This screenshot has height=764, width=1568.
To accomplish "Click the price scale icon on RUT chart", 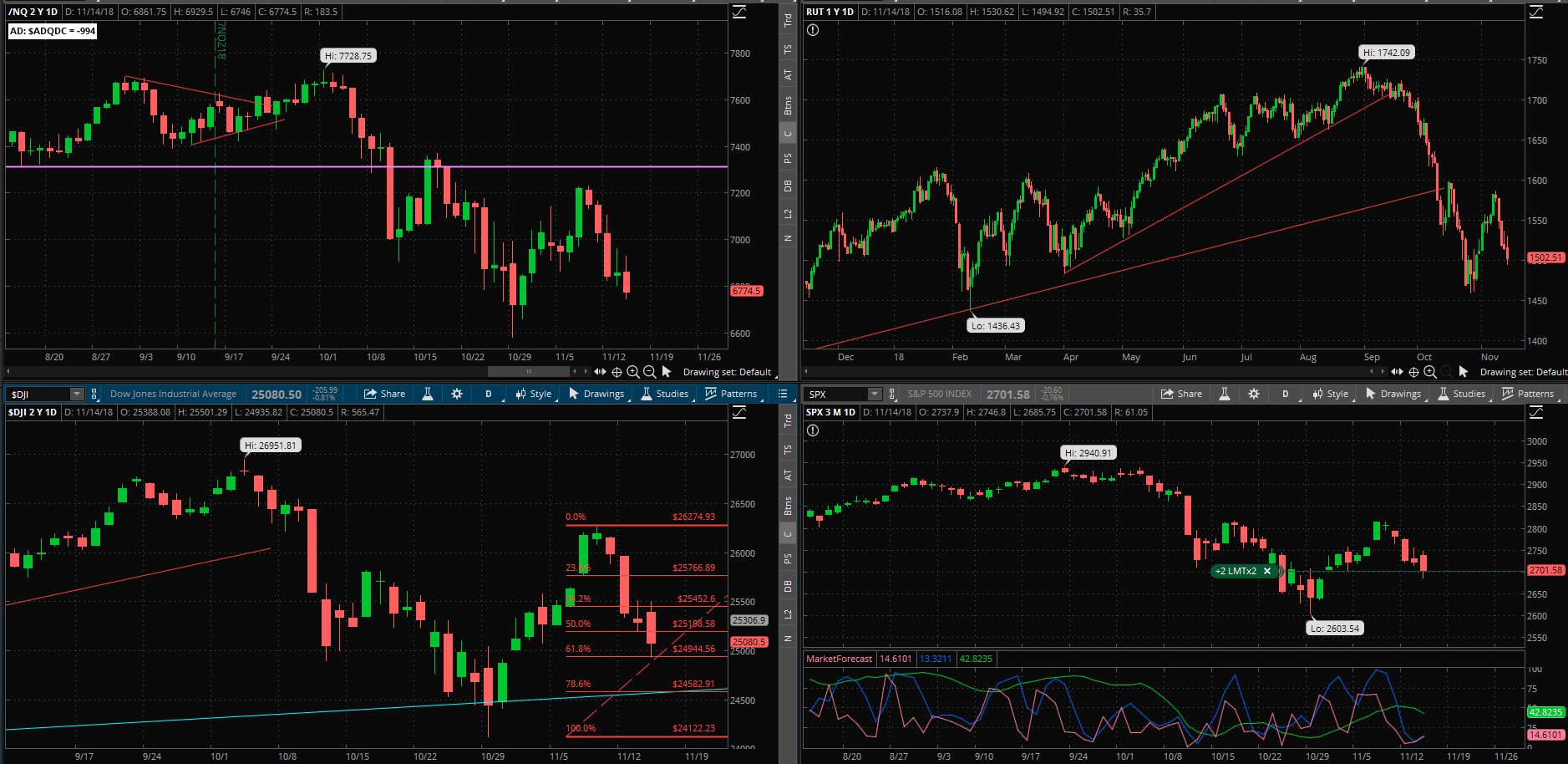I will tap(1536, 12).
